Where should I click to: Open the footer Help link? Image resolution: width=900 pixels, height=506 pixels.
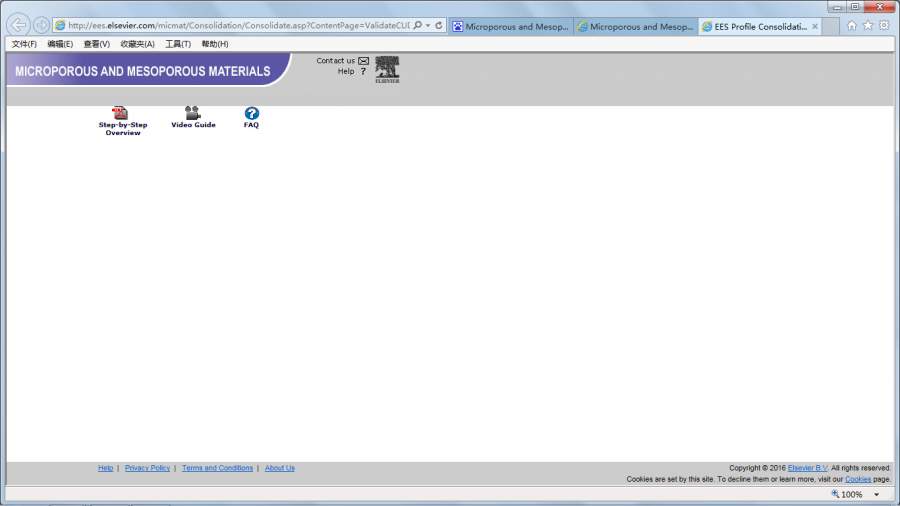105,468
